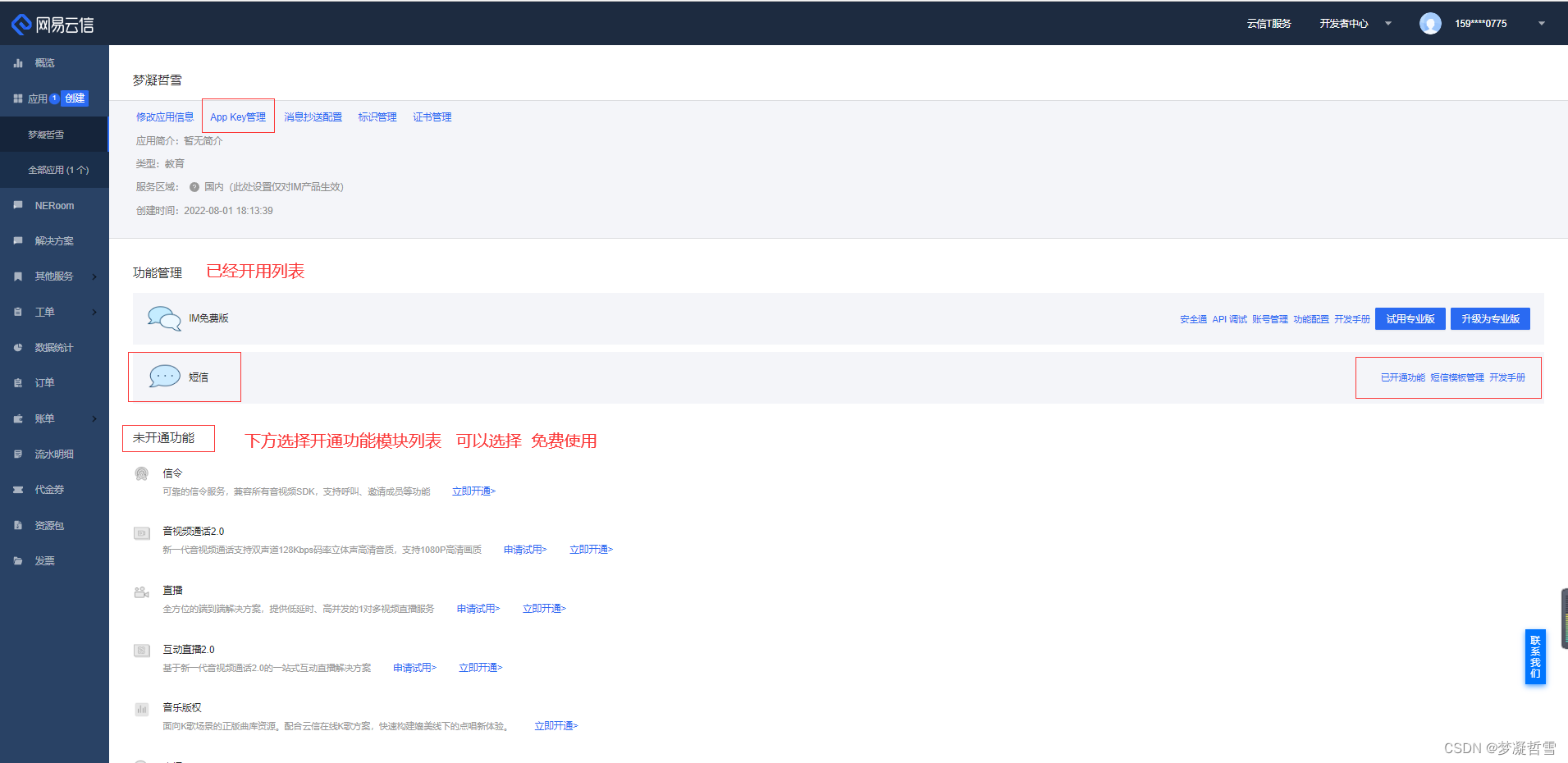Click 申请试用 for 互动直播2.0
The height and width of the screenshot is (763, 1568).
[415, 668]
